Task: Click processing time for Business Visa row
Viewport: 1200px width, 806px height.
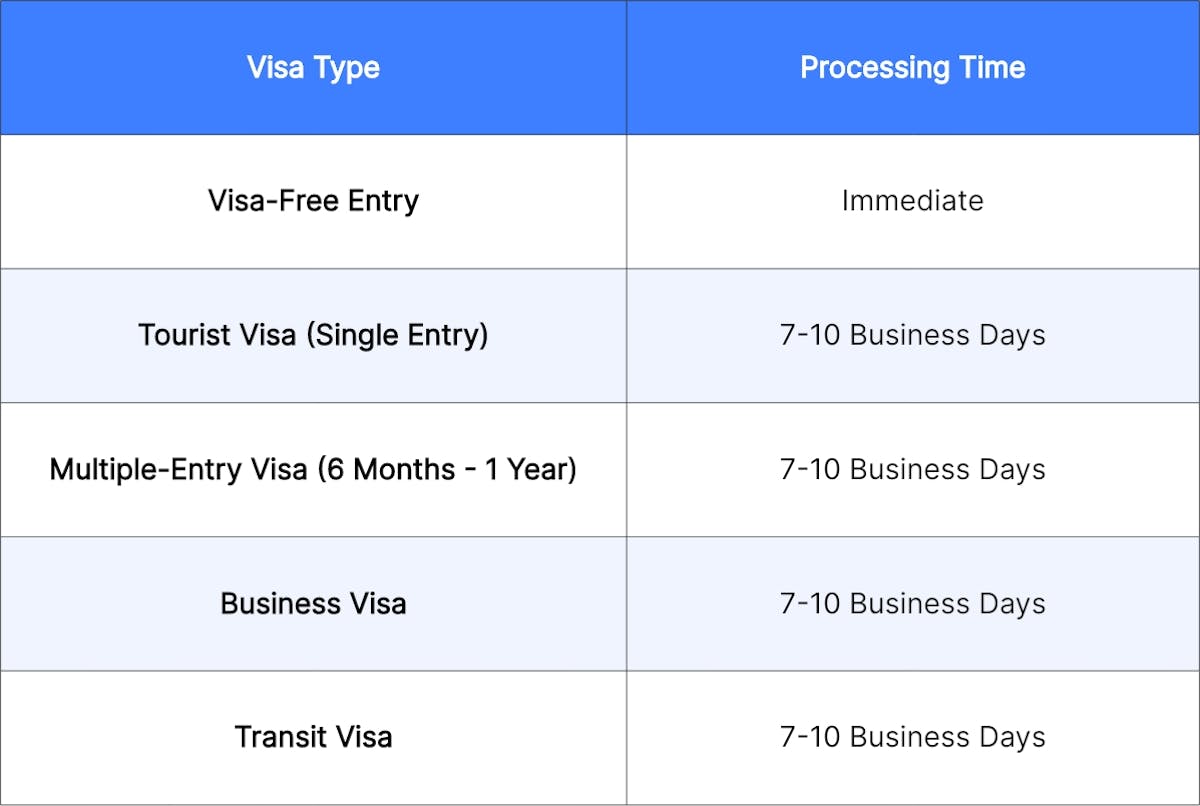Action: (912, 604)
